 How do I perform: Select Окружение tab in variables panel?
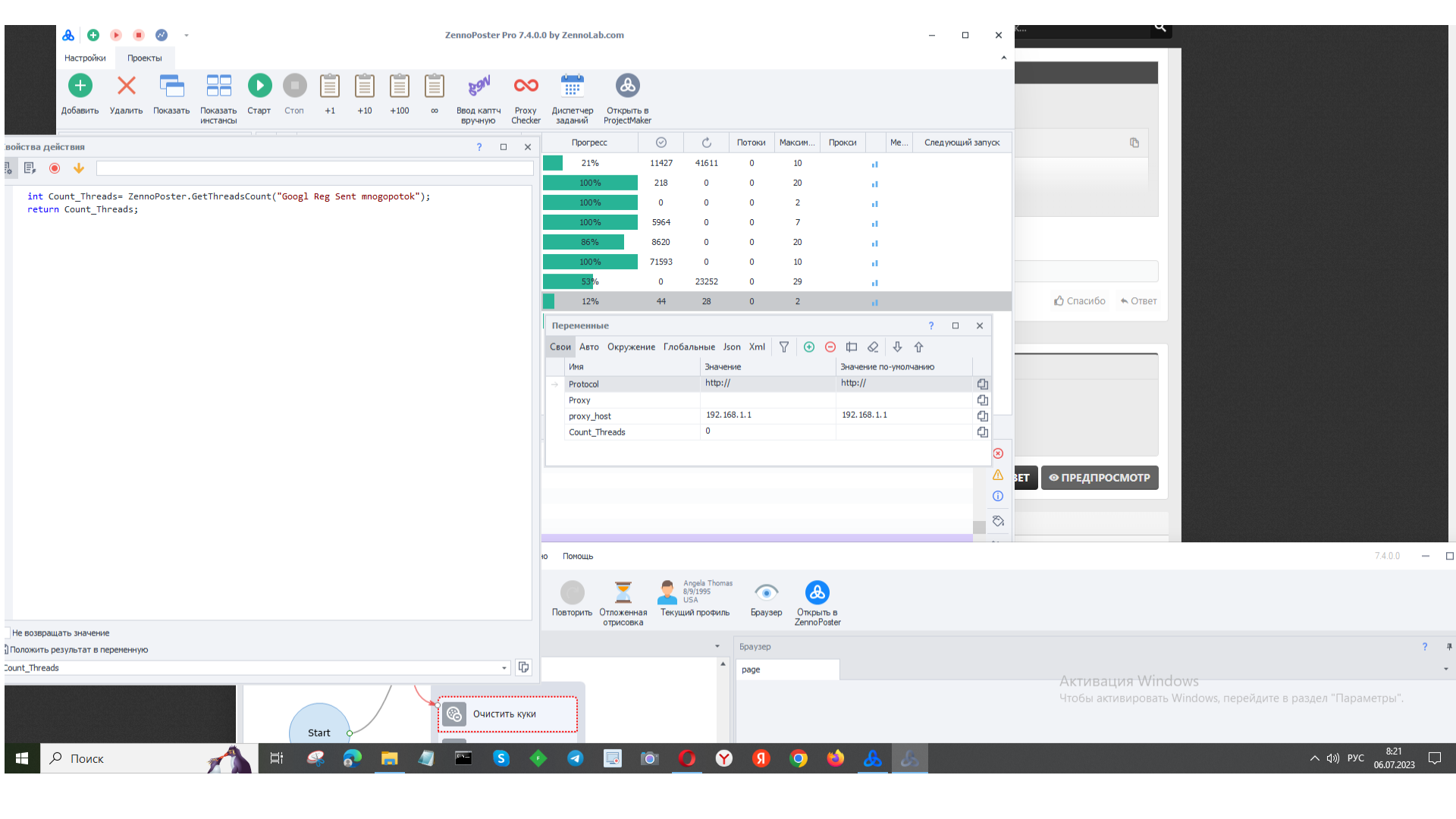[x=631, y=347]
